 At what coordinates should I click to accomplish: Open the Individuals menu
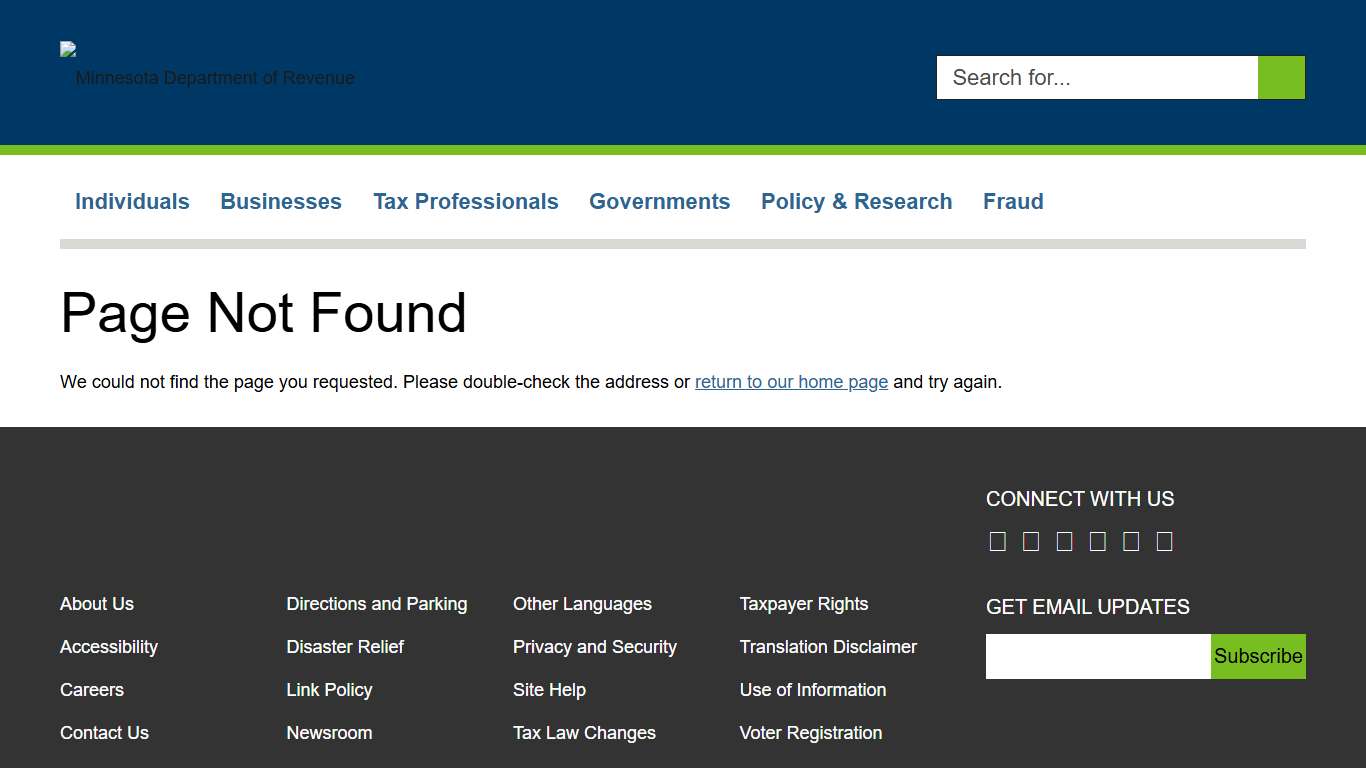click(132, 201)
